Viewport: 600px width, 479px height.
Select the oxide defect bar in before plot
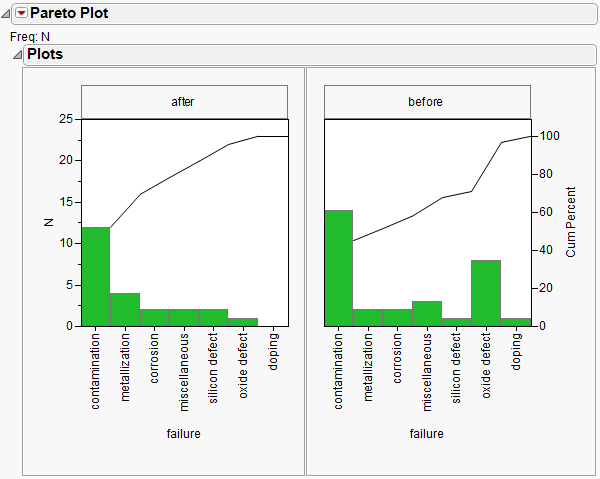coord(486,292)
